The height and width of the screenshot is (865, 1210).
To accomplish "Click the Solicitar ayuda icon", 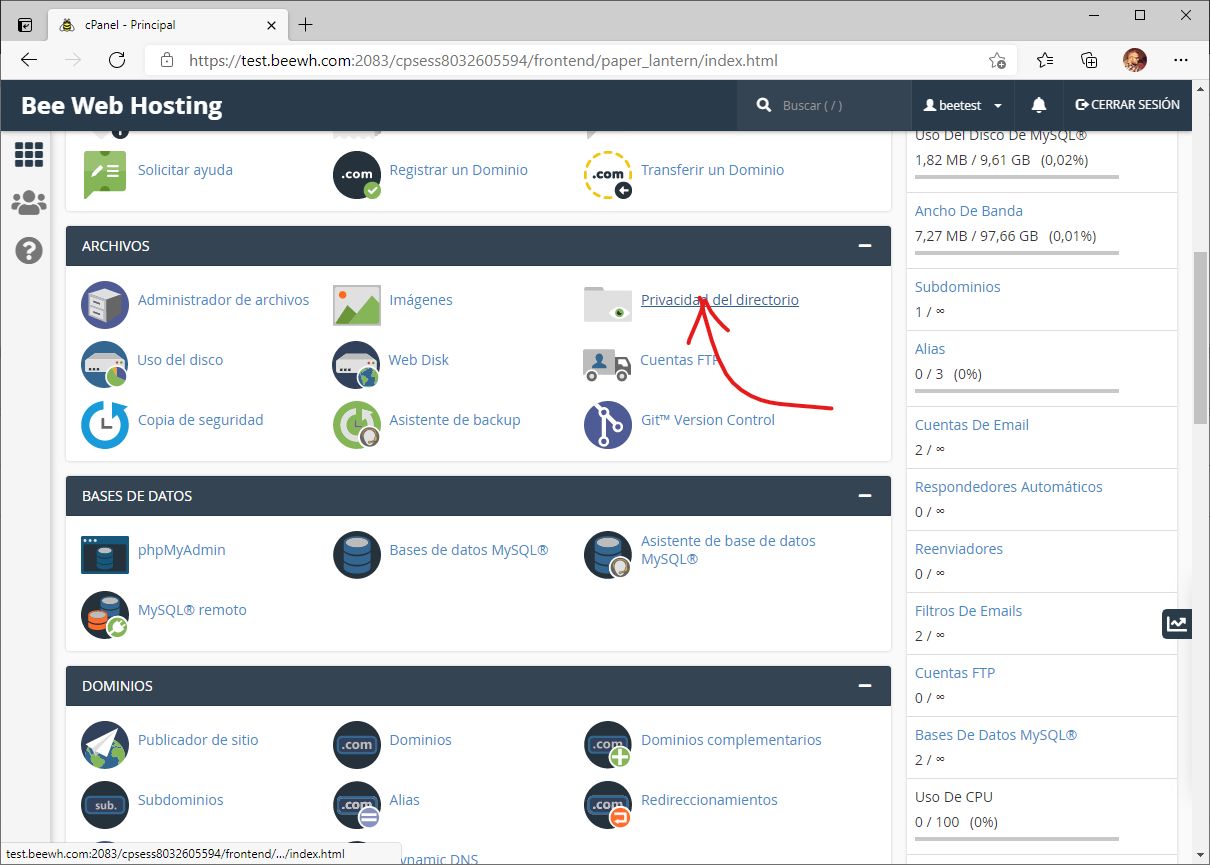I will click(x=105, y=175).
